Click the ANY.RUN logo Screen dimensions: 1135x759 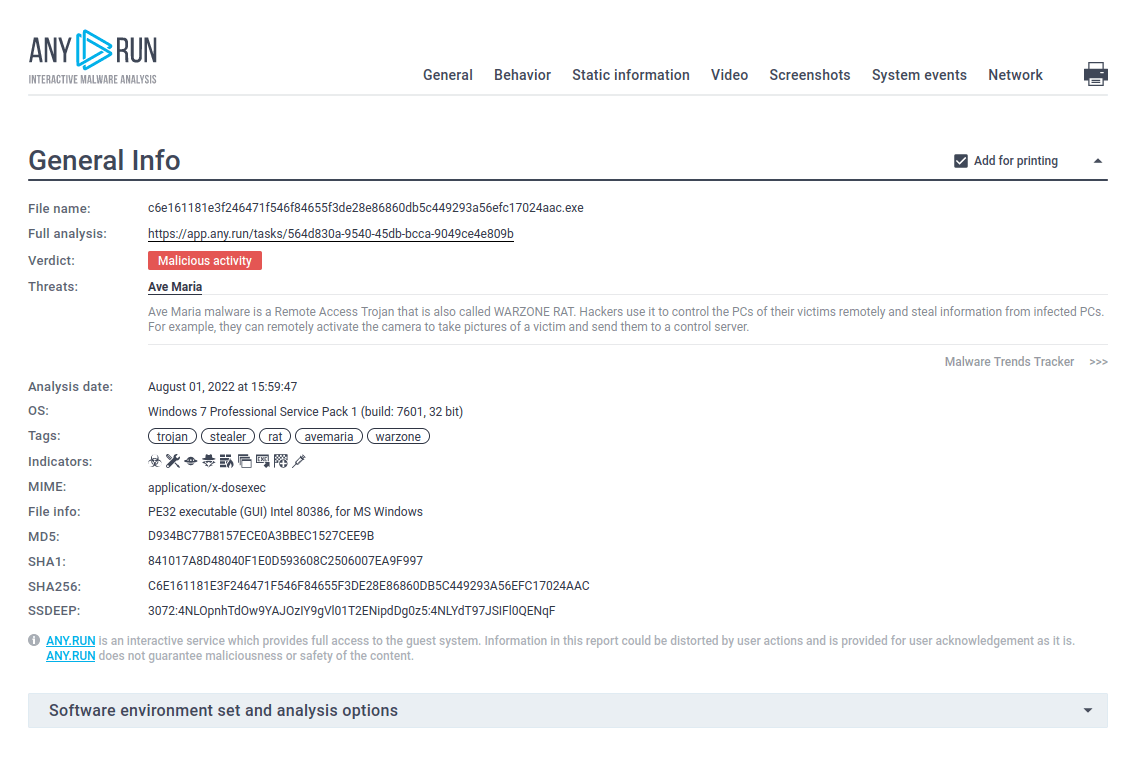(93, 57)
